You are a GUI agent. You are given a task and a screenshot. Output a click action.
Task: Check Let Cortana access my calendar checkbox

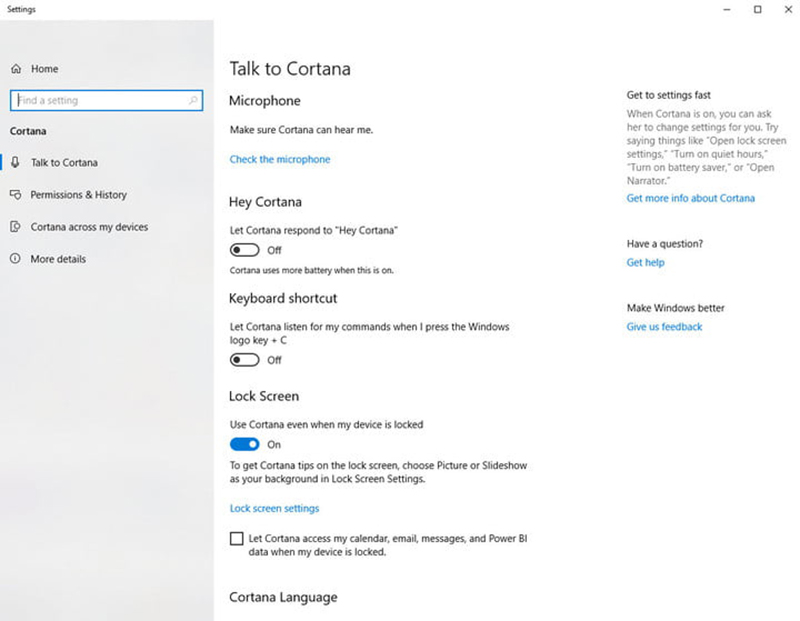point(236,538)
